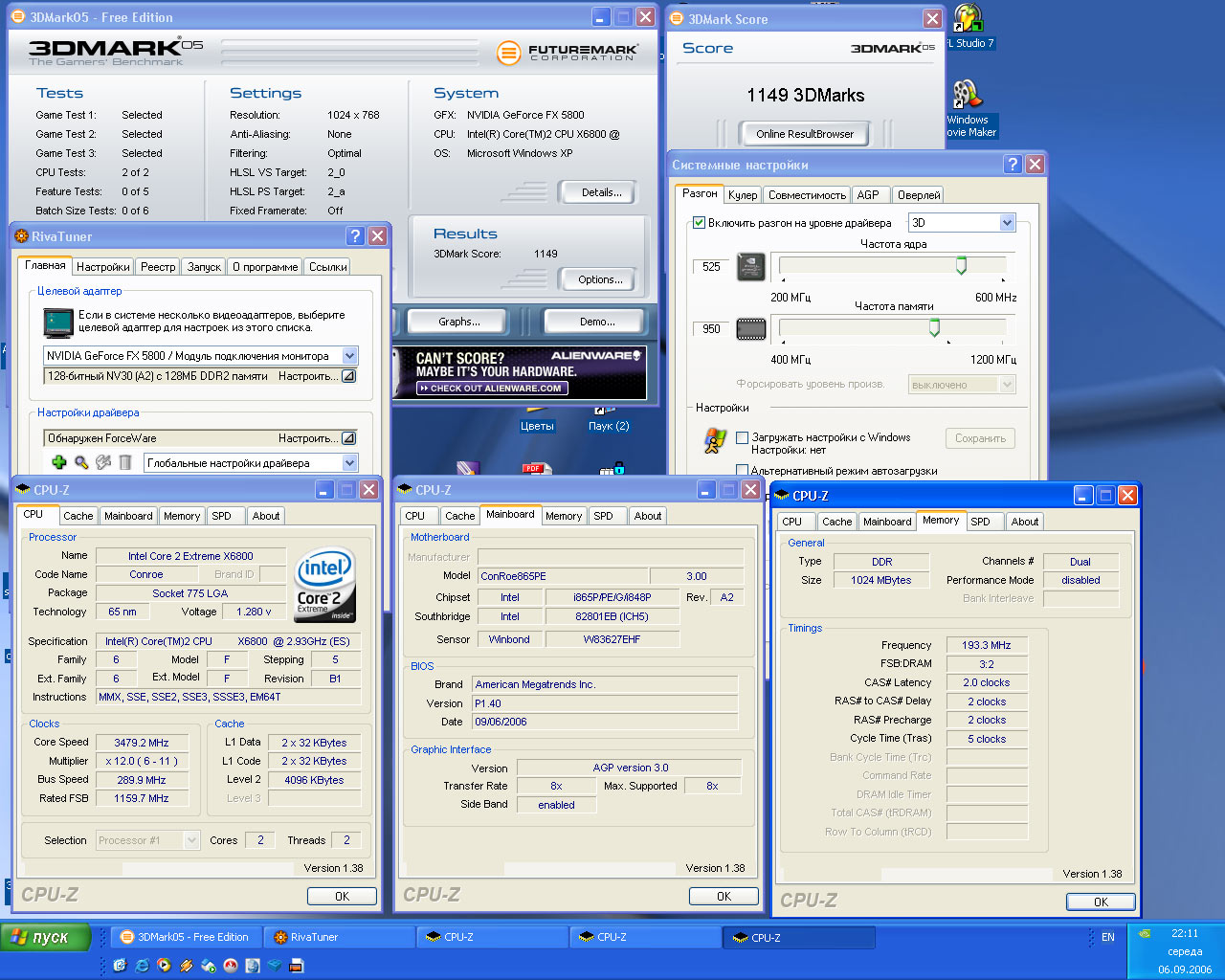Click the magnifier icon in RivaTuner driver settings

point(81,462)
